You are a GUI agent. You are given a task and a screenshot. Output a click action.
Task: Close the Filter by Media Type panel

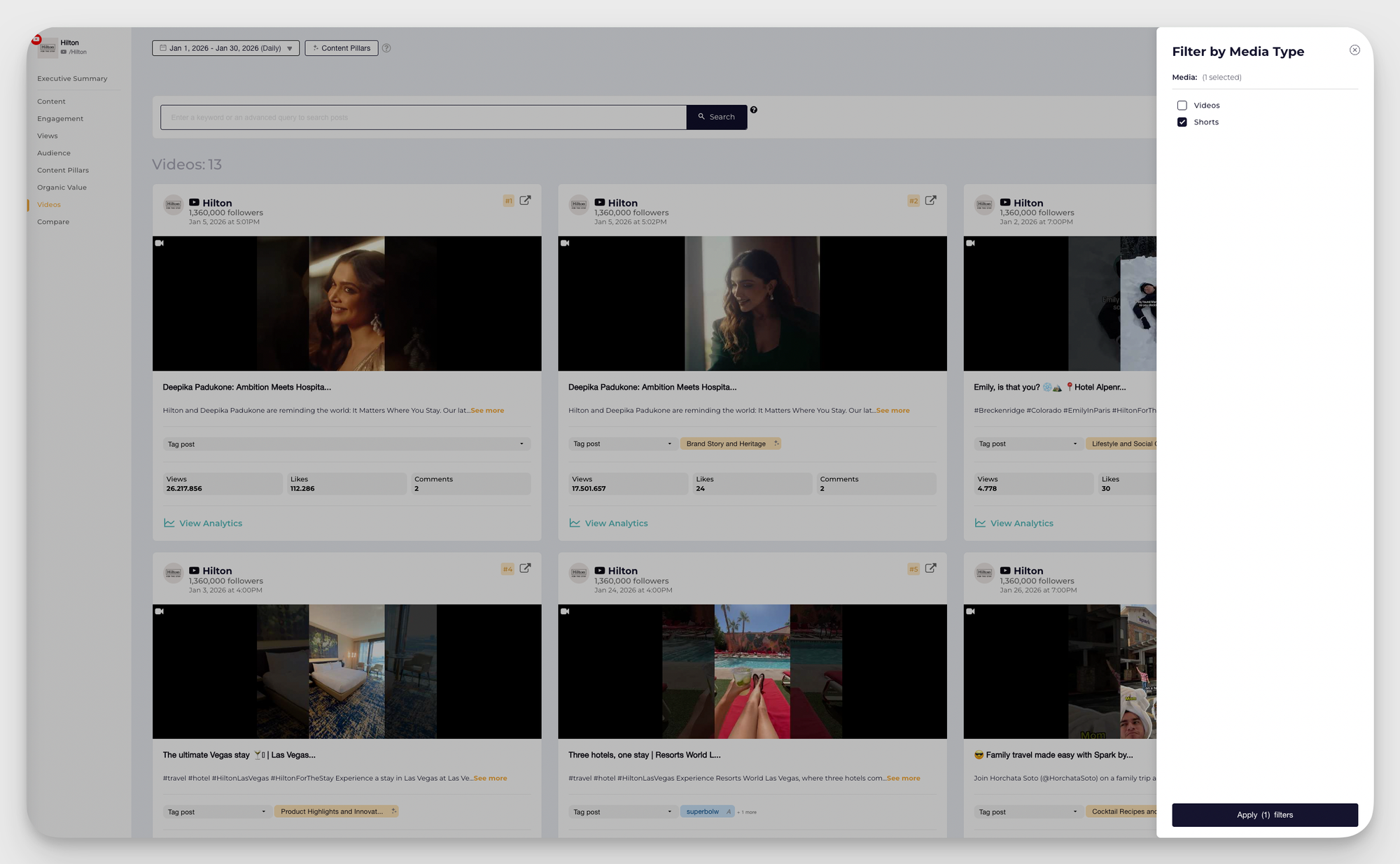click(x=1355, y=50)
